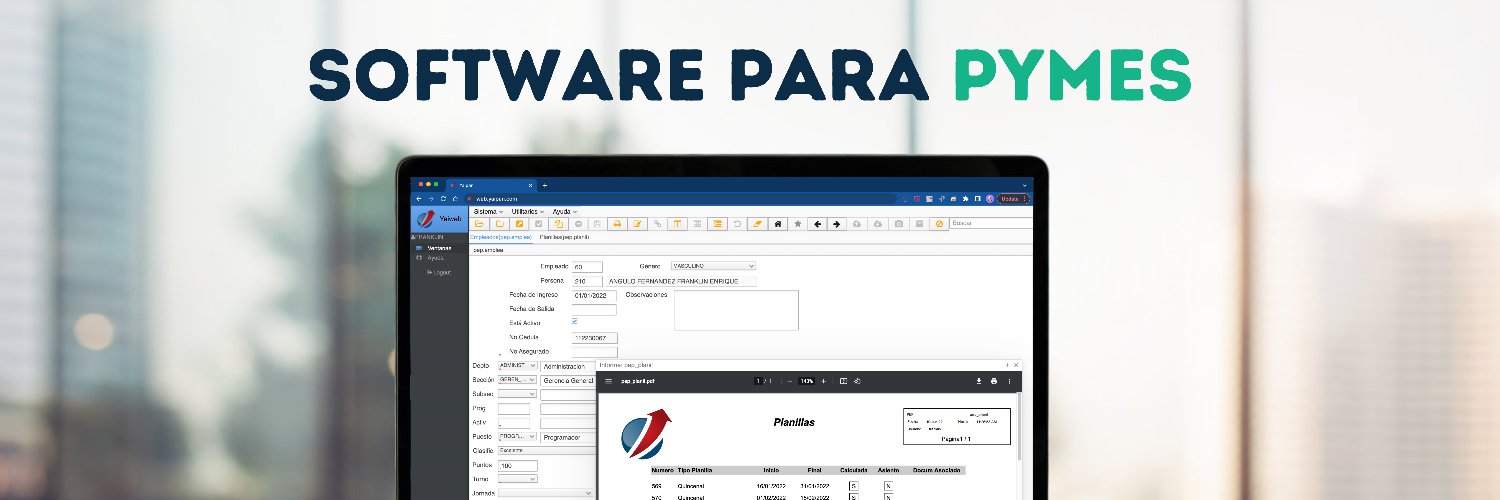Download the pep_planil.pdf file
Screen dimensions: 1500x500
[x=979, y=381]
